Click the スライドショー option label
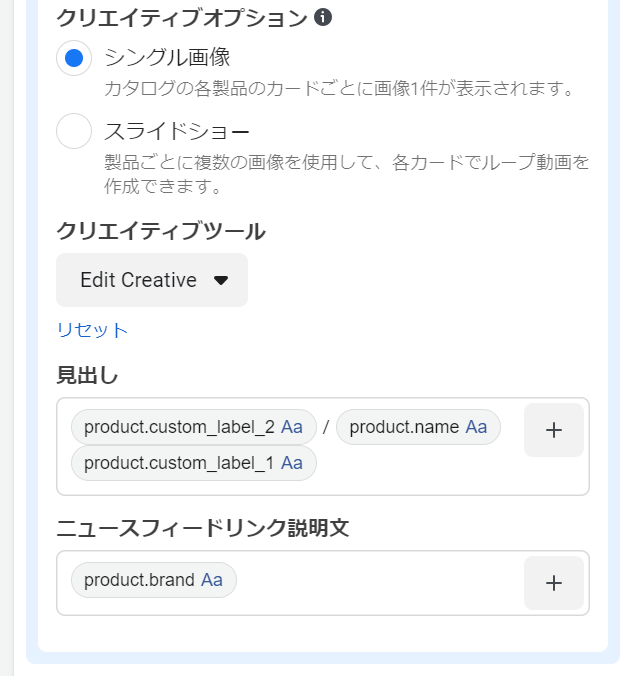The width and height of the screenshot is (632, 676). 177,131
